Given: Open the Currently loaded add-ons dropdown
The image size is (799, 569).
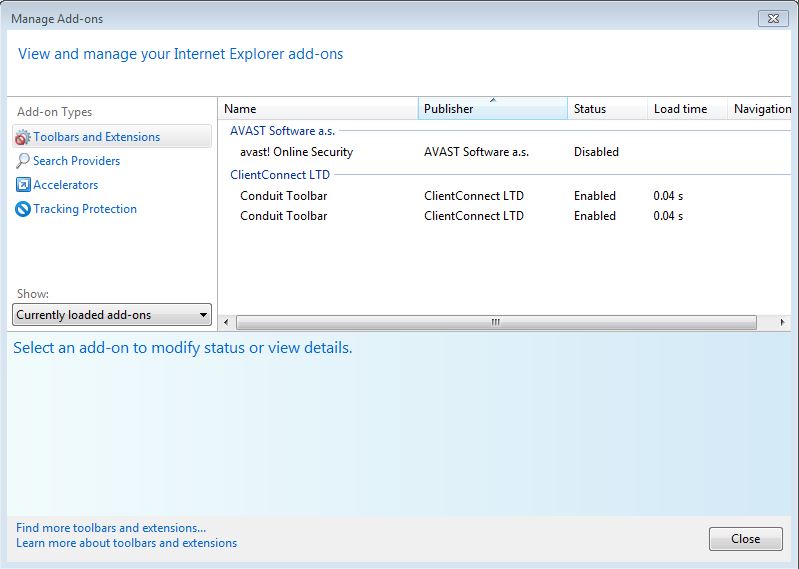Looking at the screenshot, I should 112,315.
